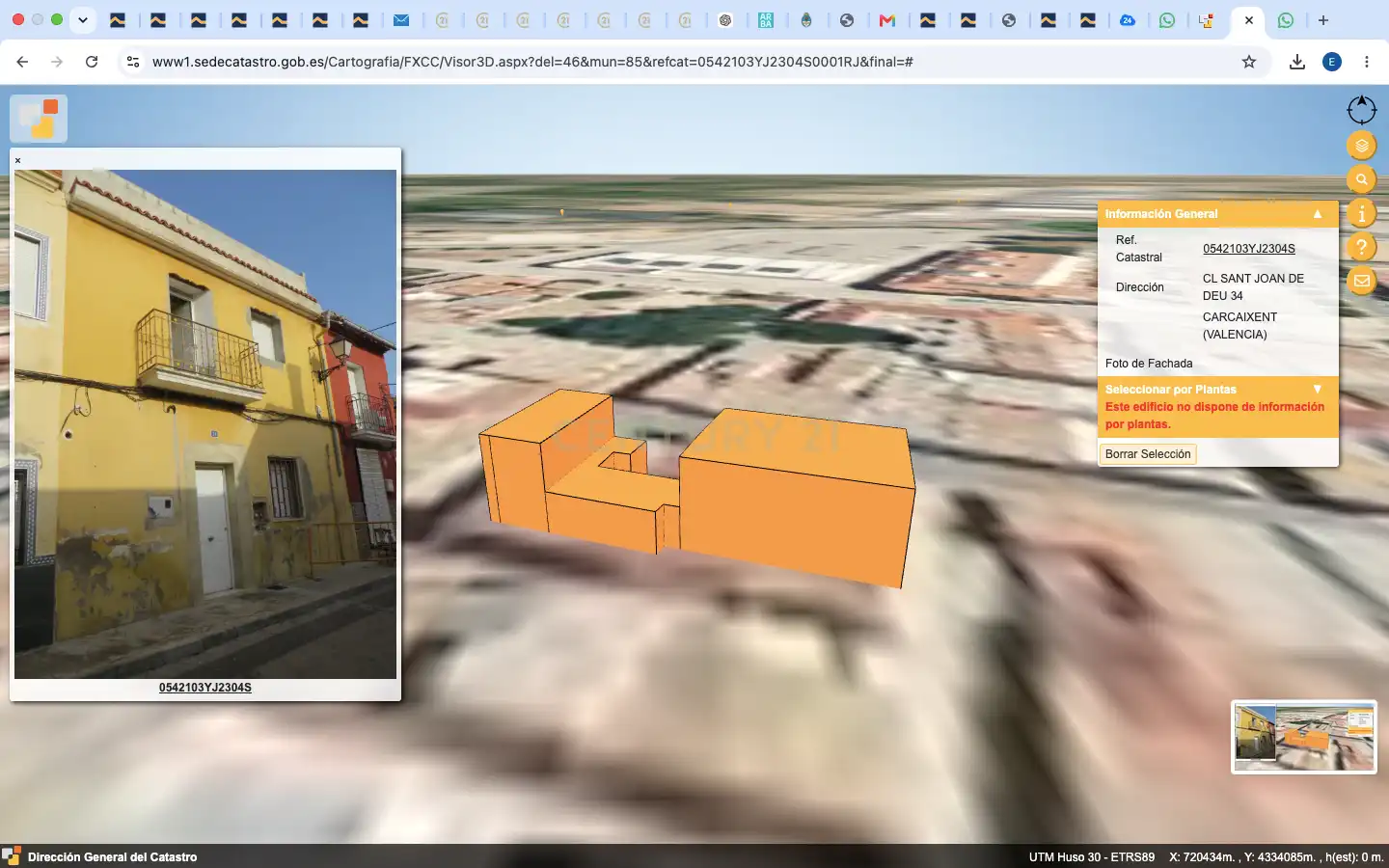Go back to the previous page
The image size is (1389, 868).
click(22, 62)
